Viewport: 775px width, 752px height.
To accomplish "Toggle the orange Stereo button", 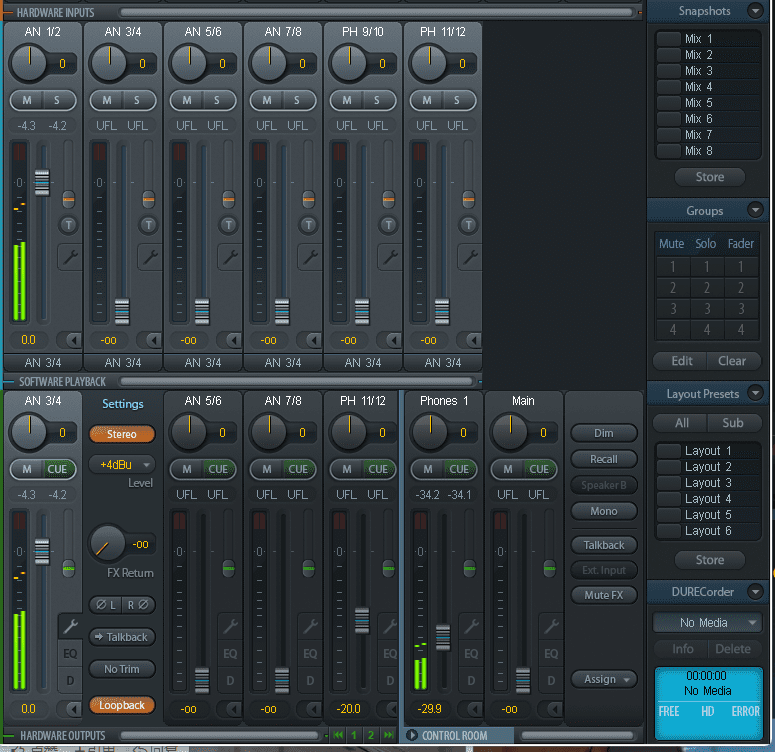I will (x=122, y=434).
